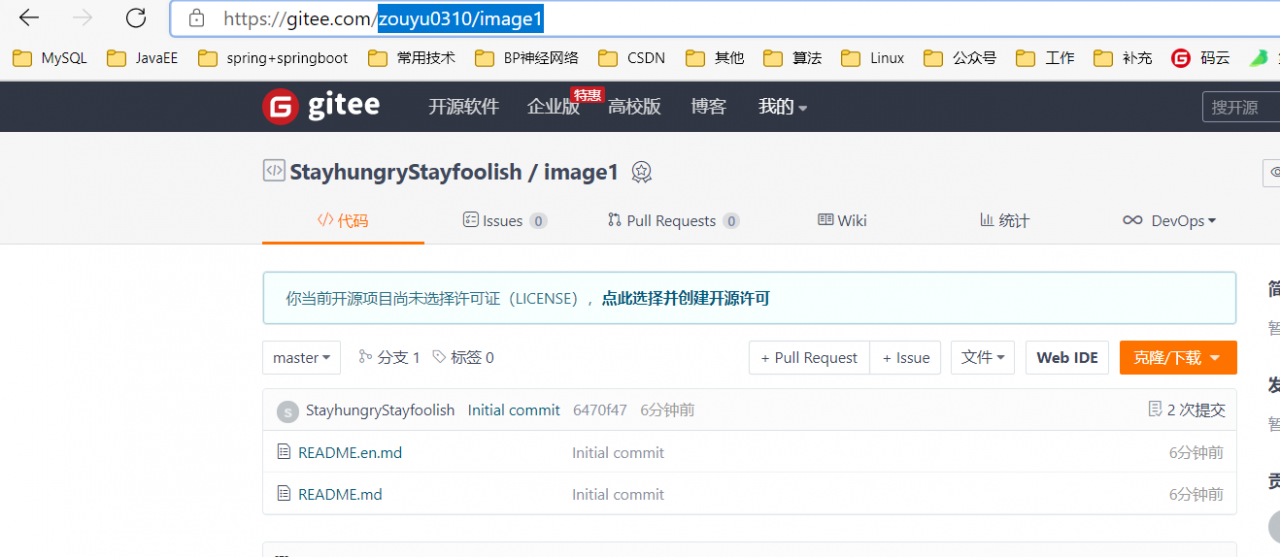This screenshot has width=1280, height=557.
Task: Select the 代码 tab
Action: pos(343,221)
